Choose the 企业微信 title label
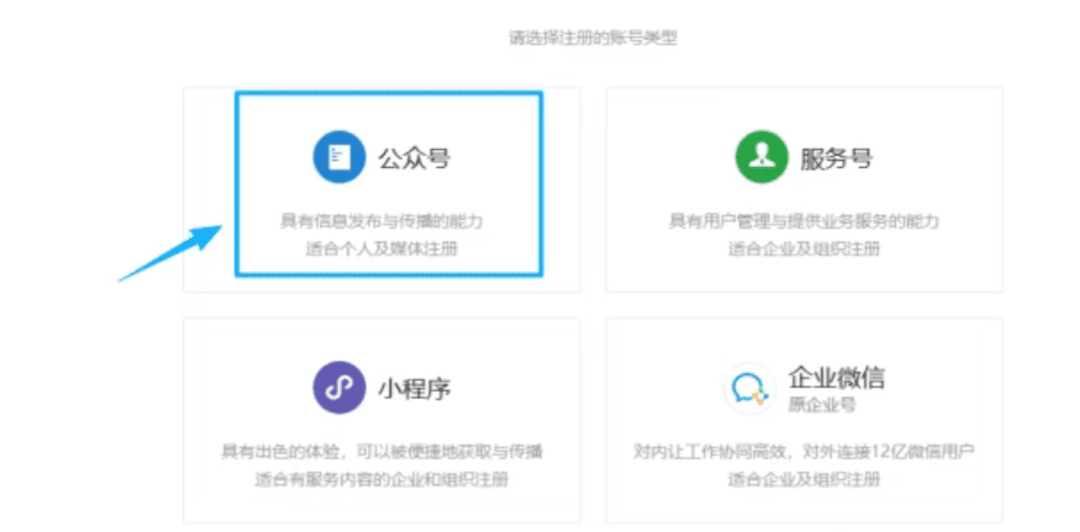The image size is (1080, 532). click(836, 378)
